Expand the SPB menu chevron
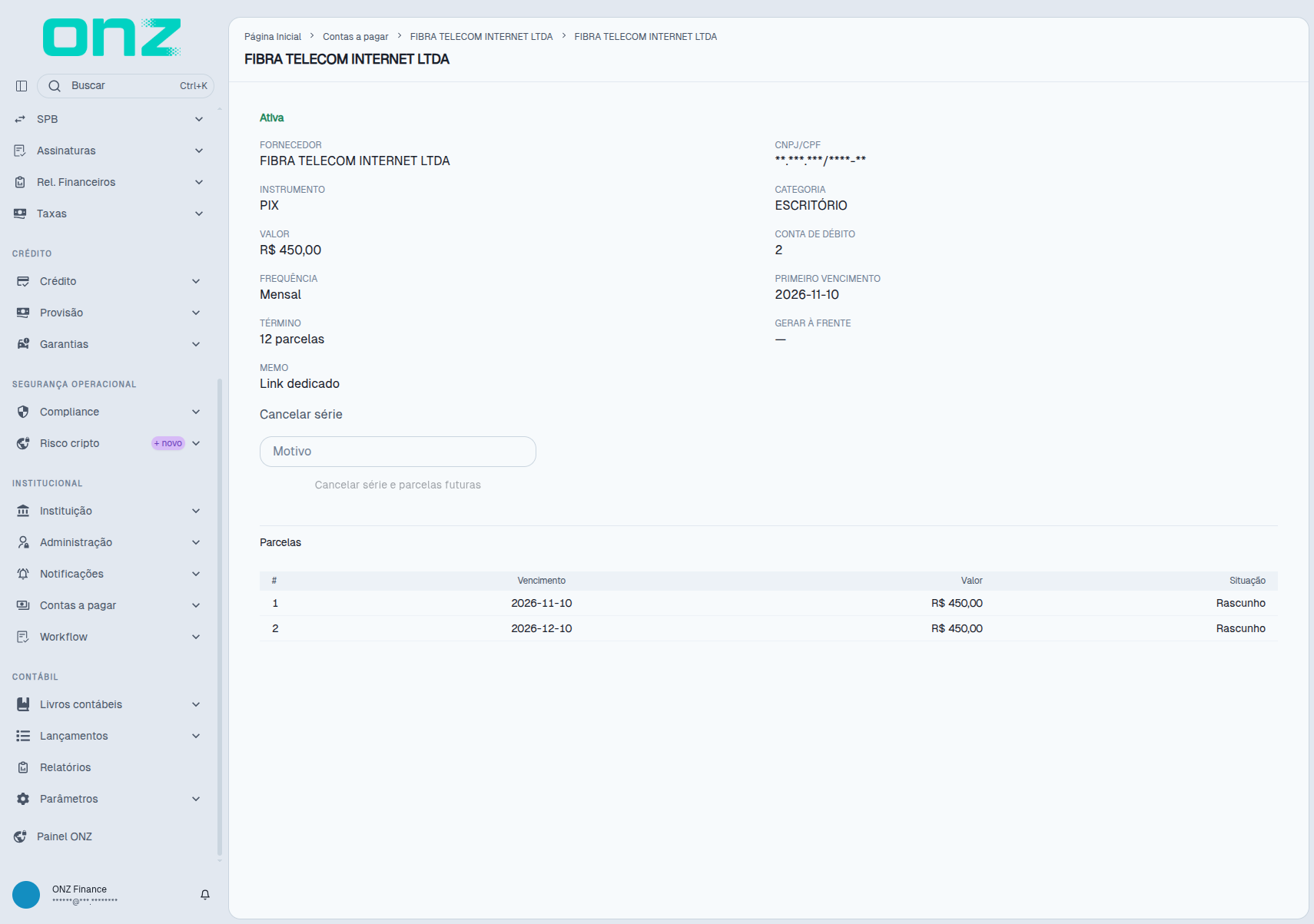This screenshot has height=924, width=1314. pyautogui.click(x=199, y=119)
